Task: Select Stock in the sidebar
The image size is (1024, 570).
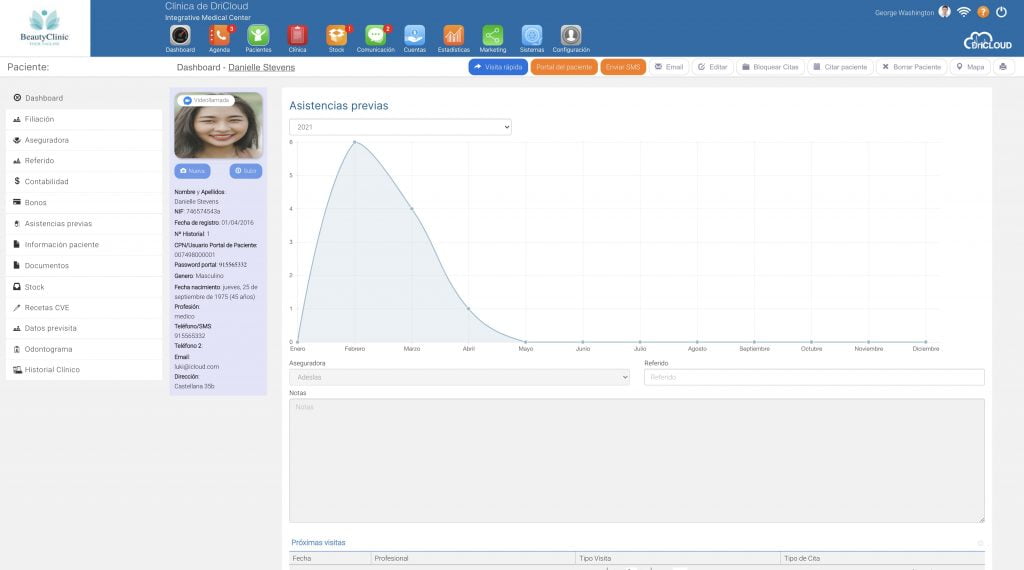Action: (84, 287)
